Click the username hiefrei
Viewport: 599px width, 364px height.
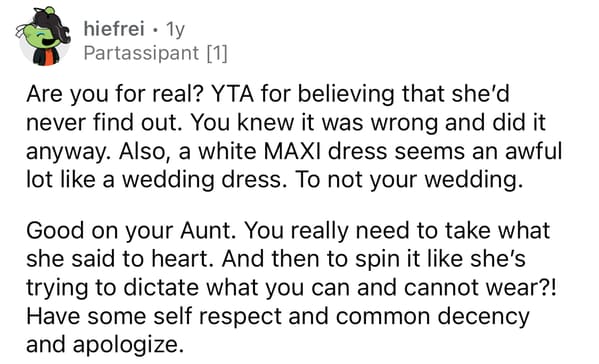[x=114, y=29]
